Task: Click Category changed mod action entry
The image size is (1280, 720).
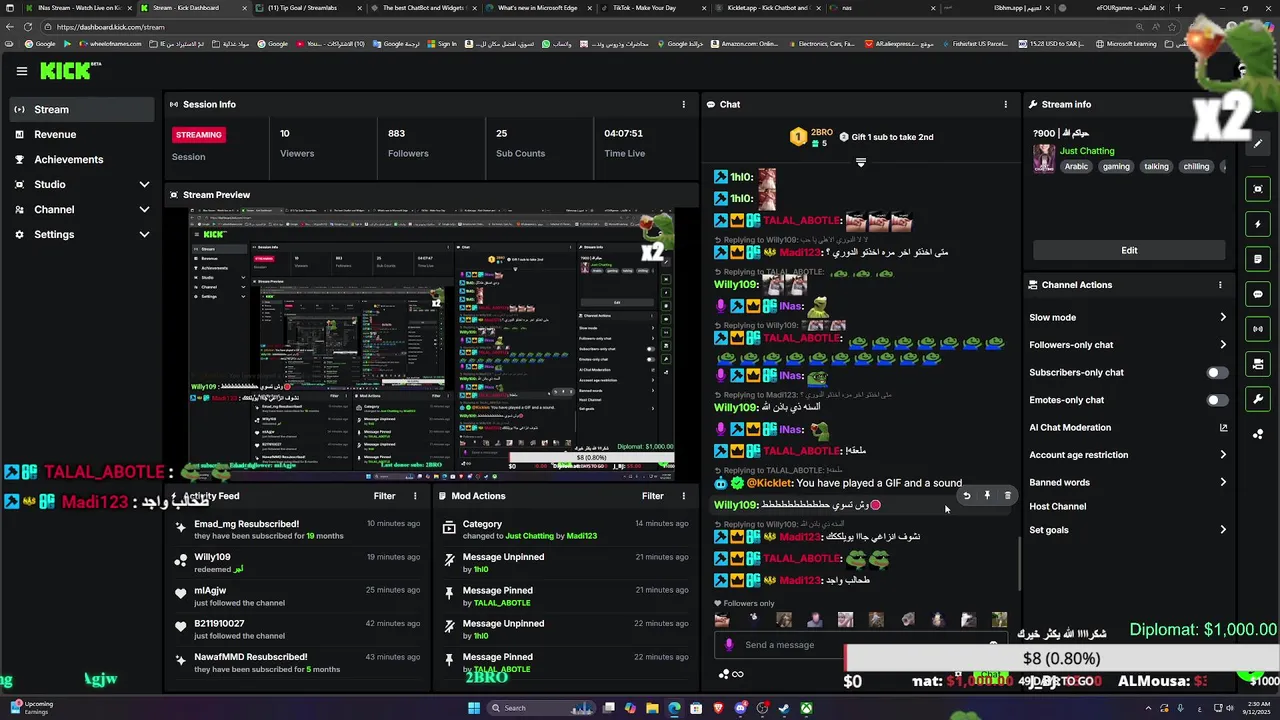Action: click(x=565, y=530)
